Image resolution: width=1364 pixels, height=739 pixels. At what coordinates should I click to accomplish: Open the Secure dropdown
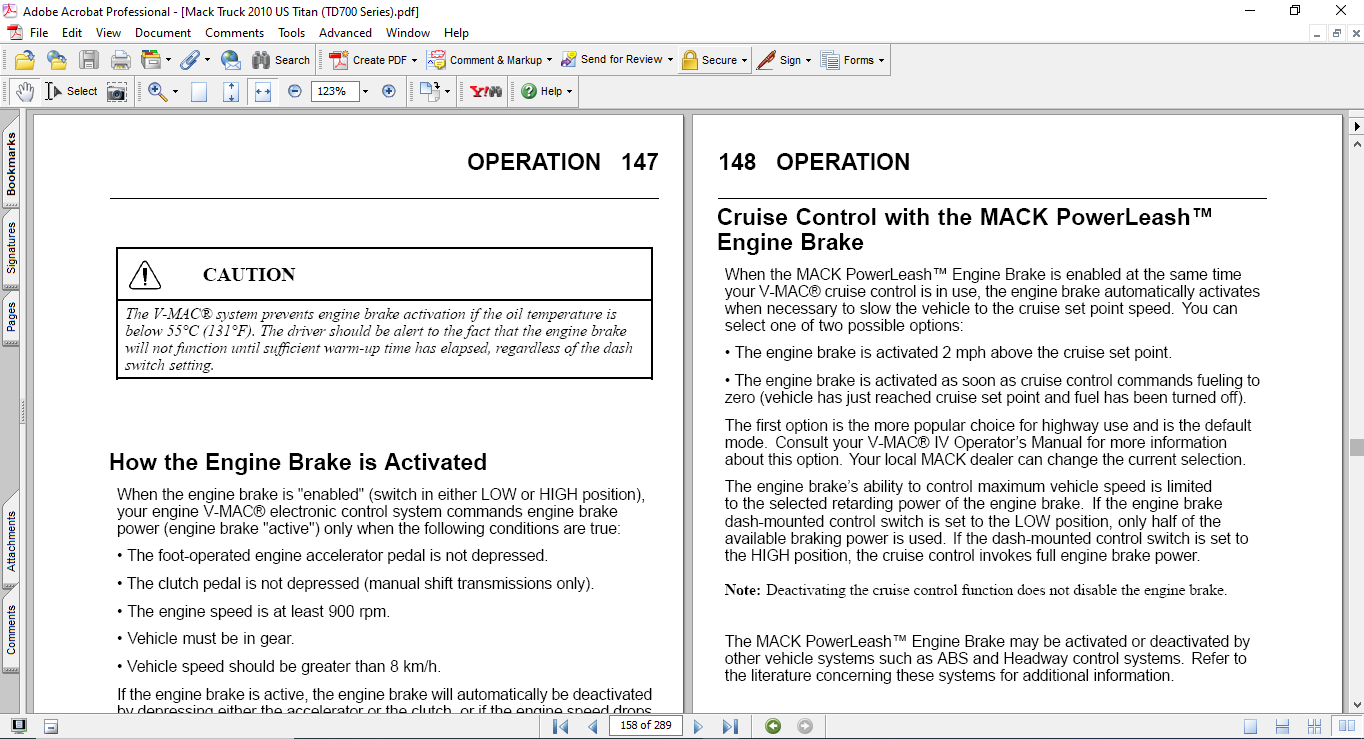pyautogui.click(x=715, y=60)
